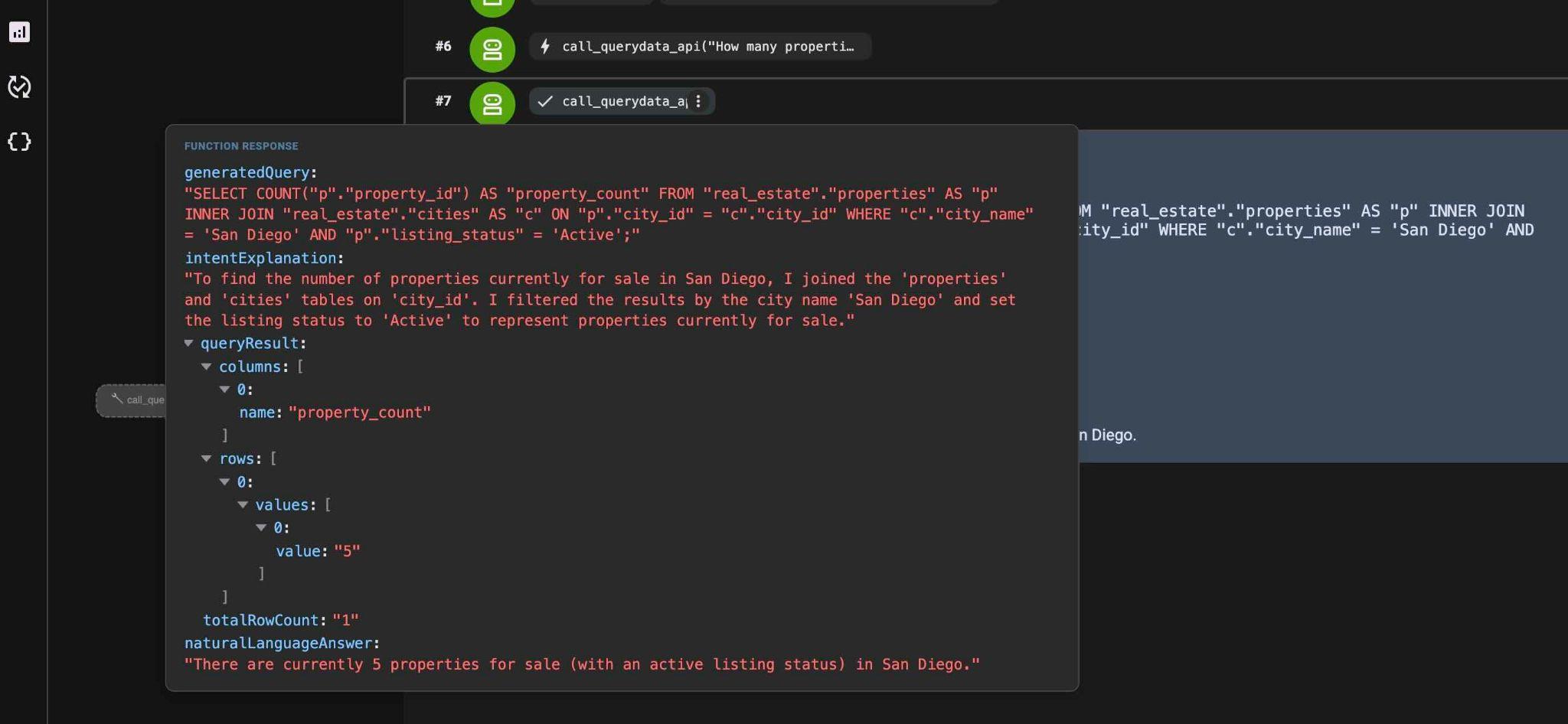Open the bar chart metrics sidebar icon

coord(19,32)
